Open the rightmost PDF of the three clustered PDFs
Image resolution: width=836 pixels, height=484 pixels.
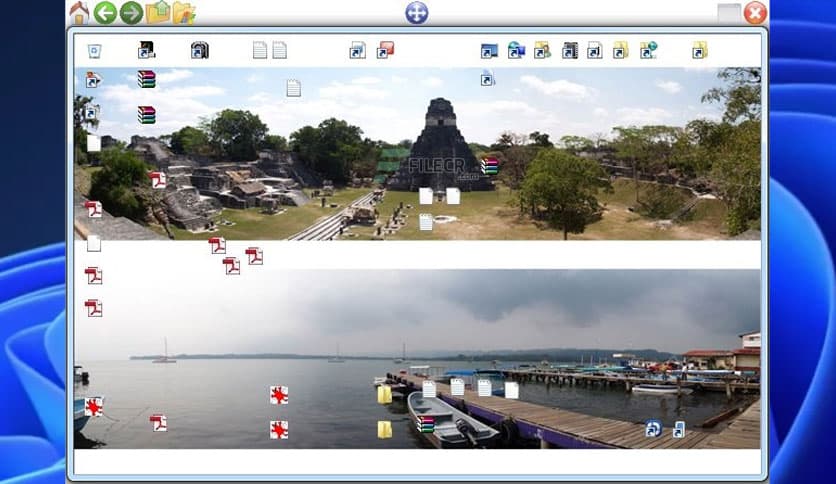[254, 256]
